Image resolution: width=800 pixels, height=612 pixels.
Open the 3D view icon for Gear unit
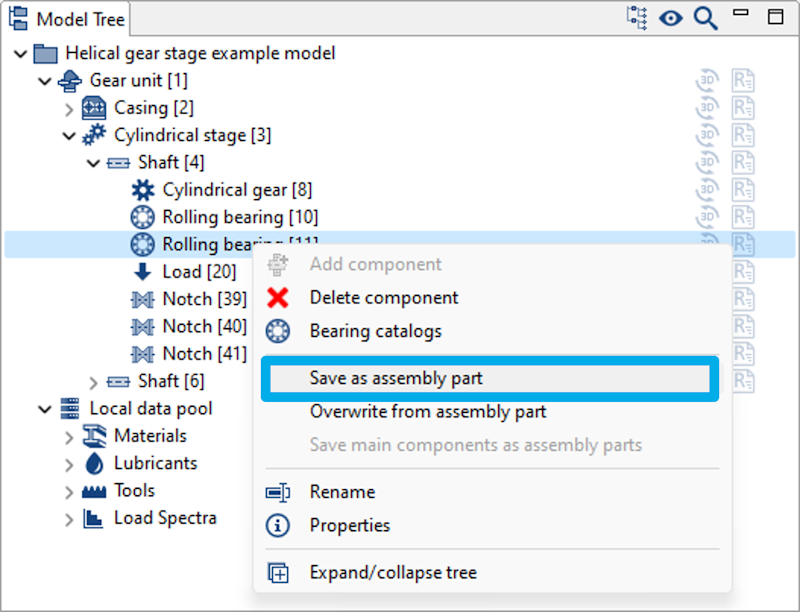tap(707, 80)
